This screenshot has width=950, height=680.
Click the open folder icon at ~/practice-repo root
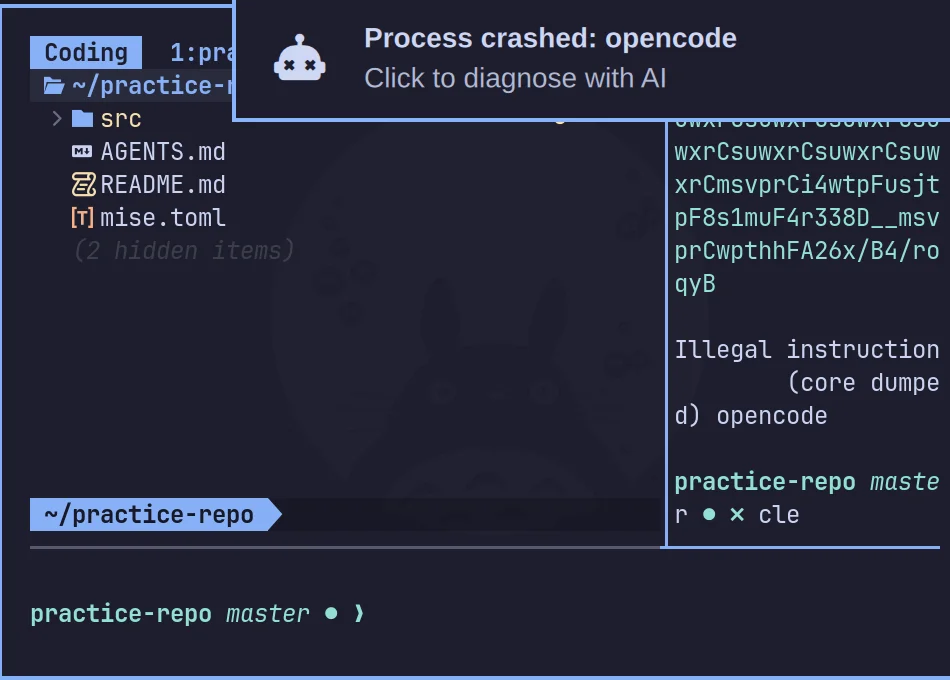54,86
